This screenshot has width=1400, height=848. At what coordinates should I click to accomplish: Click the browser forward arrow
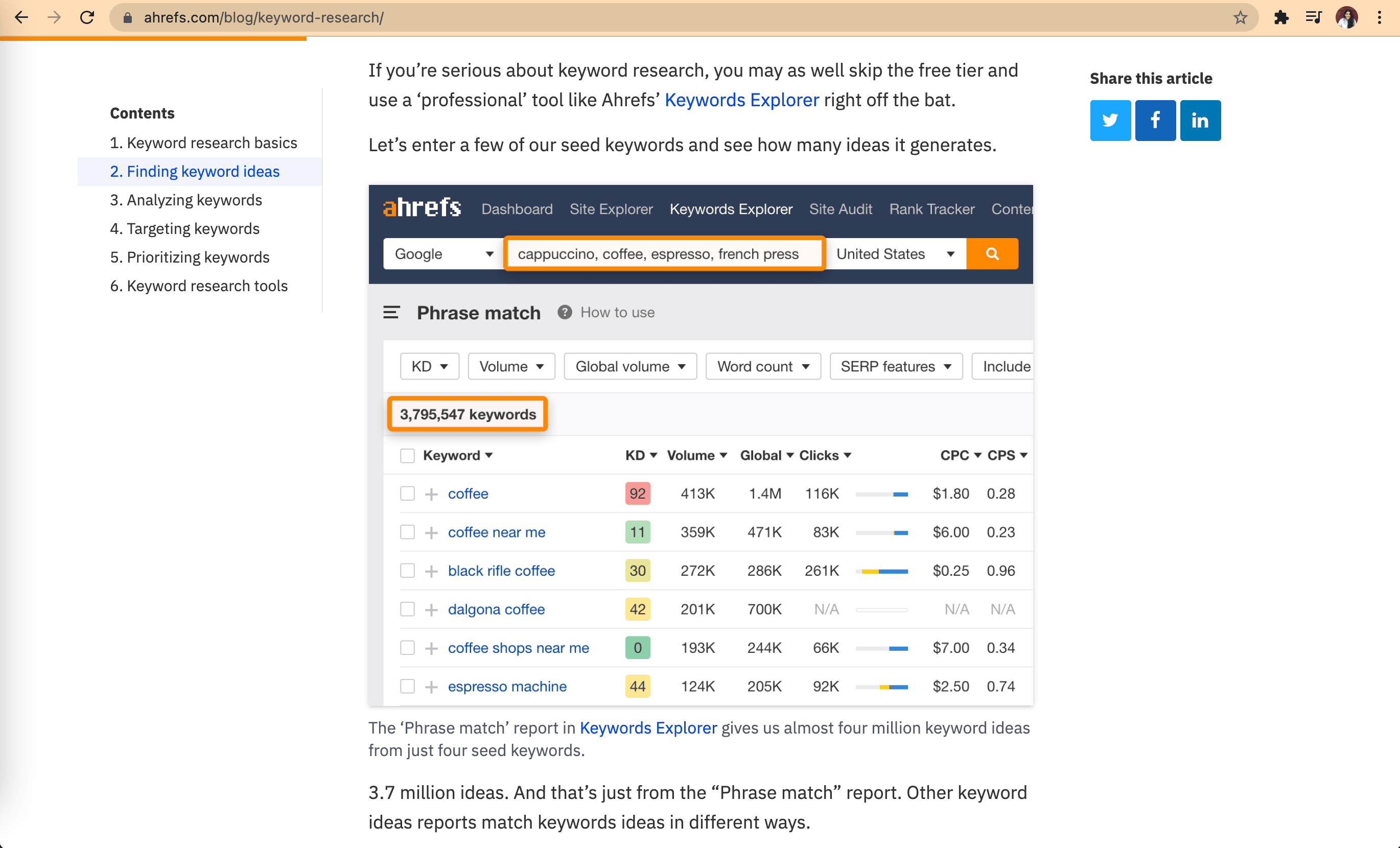coord(54,17)
